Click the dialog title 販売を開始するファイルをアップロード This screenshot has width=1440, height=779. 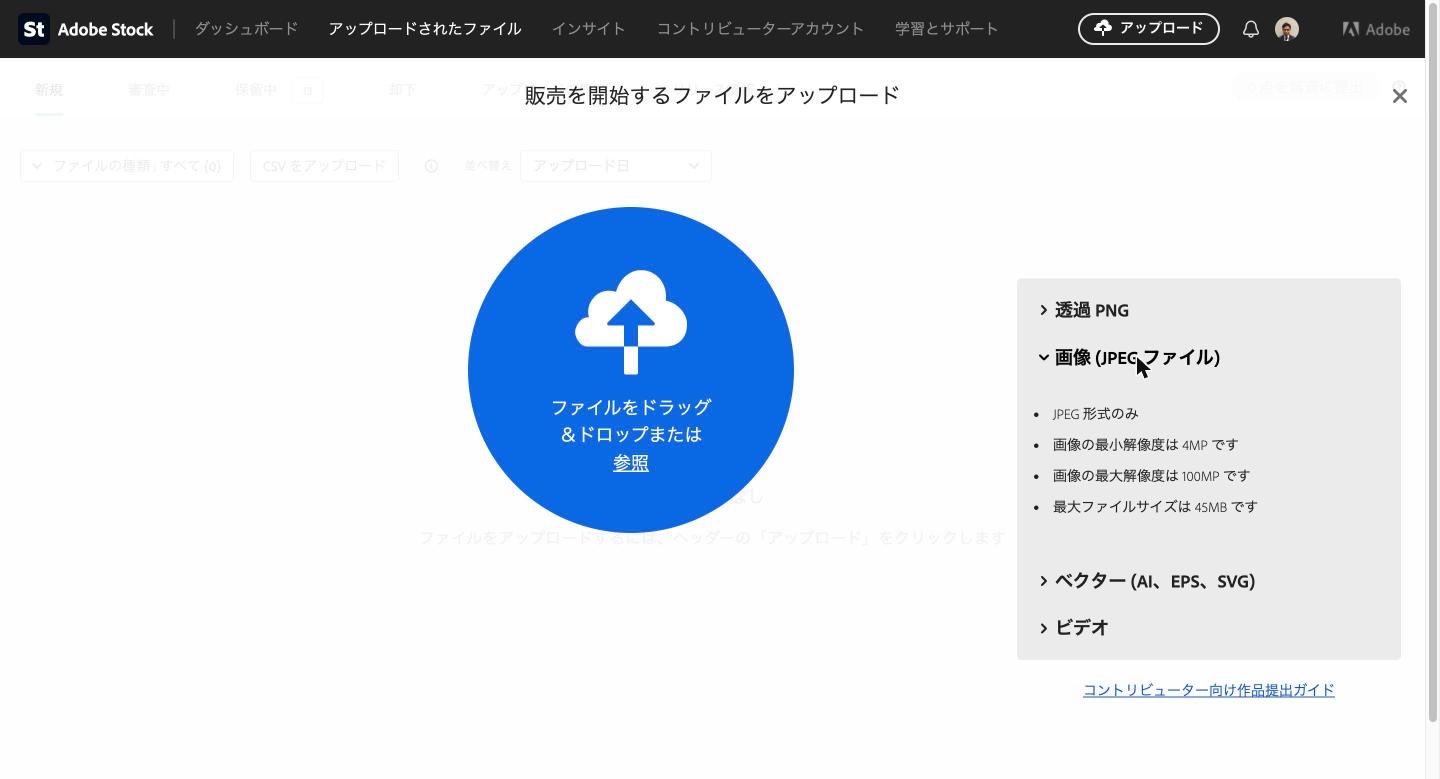712,95
